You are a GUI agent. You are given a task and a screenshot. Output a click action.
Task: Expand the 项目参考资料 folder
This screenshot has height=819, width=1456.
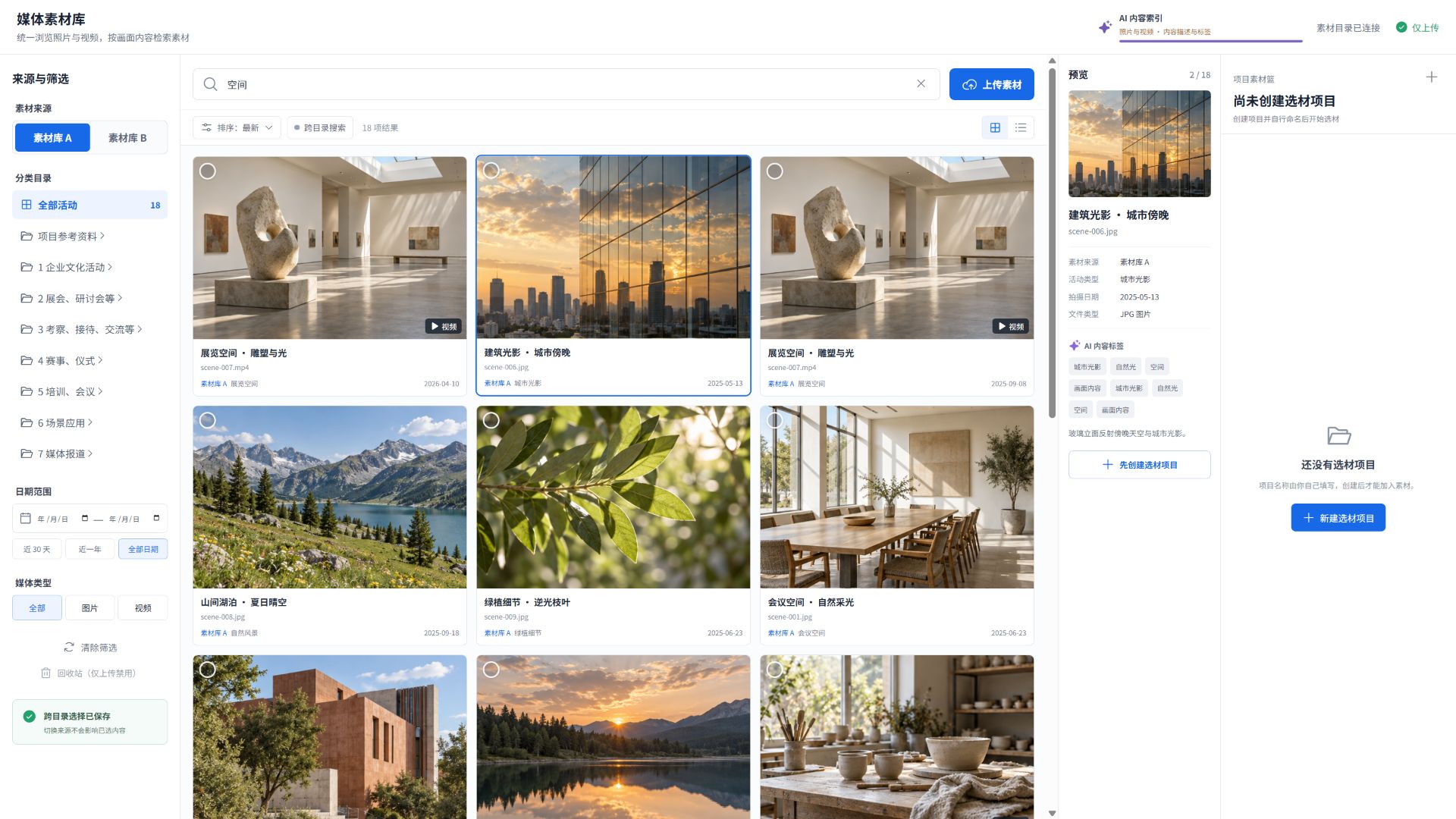pos(89,236)
